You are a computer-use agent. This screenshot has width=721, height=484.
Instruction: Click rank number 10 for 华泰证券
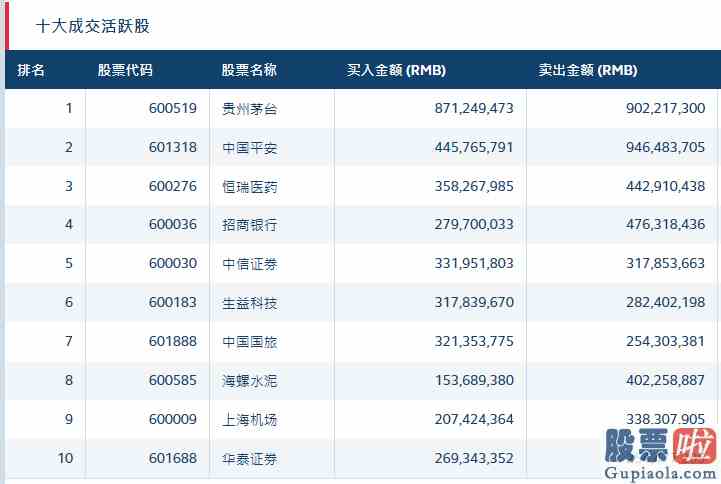click(x=65, y=458)
